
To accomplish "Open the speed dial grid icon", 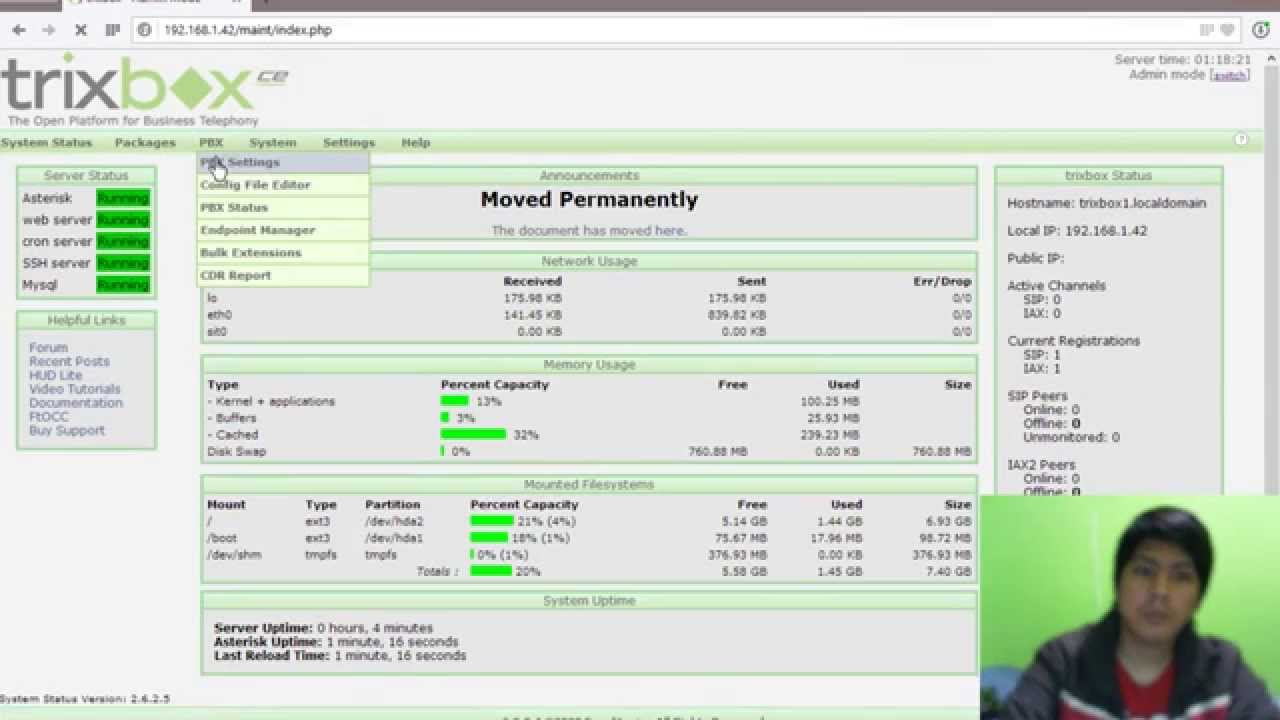I will 113,30.
